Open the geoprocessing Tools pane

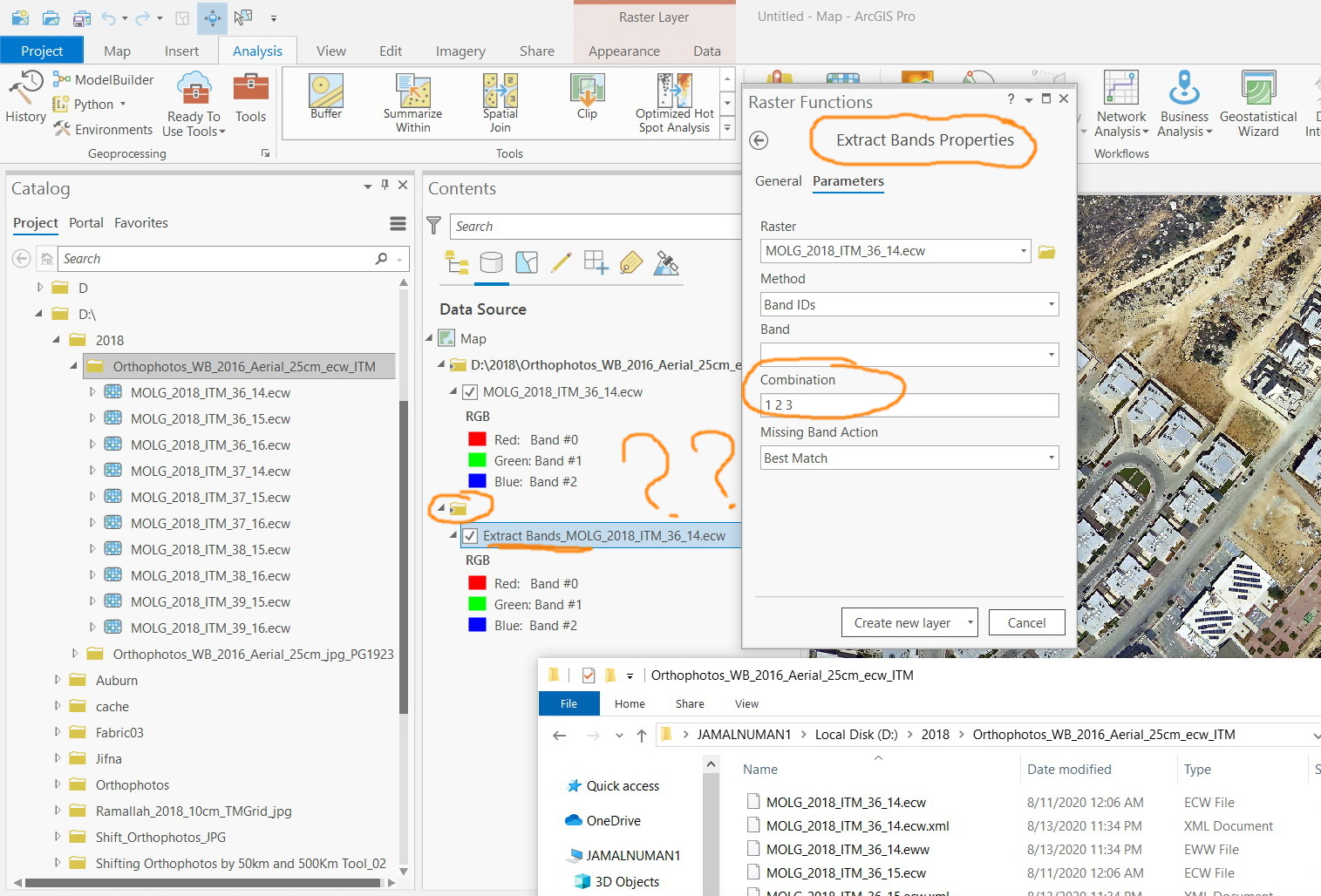click(x=250, y=98)
